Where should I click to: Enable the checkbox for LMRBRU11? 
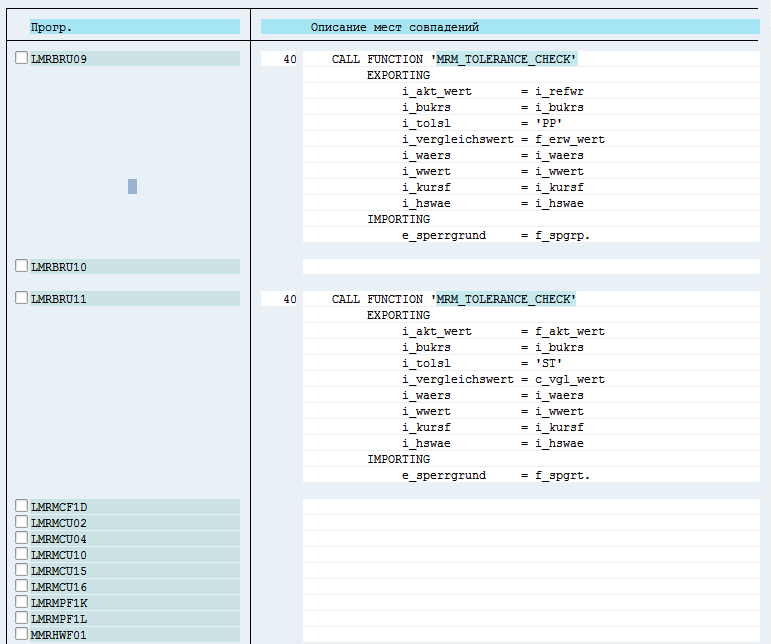22,299
